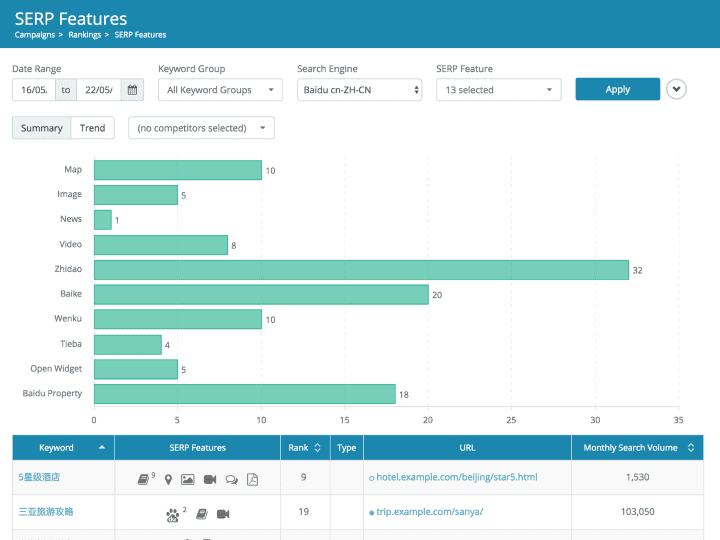720x540 pixels.
Task: Expand more options with the circular chevron
Action: [677, 89]
